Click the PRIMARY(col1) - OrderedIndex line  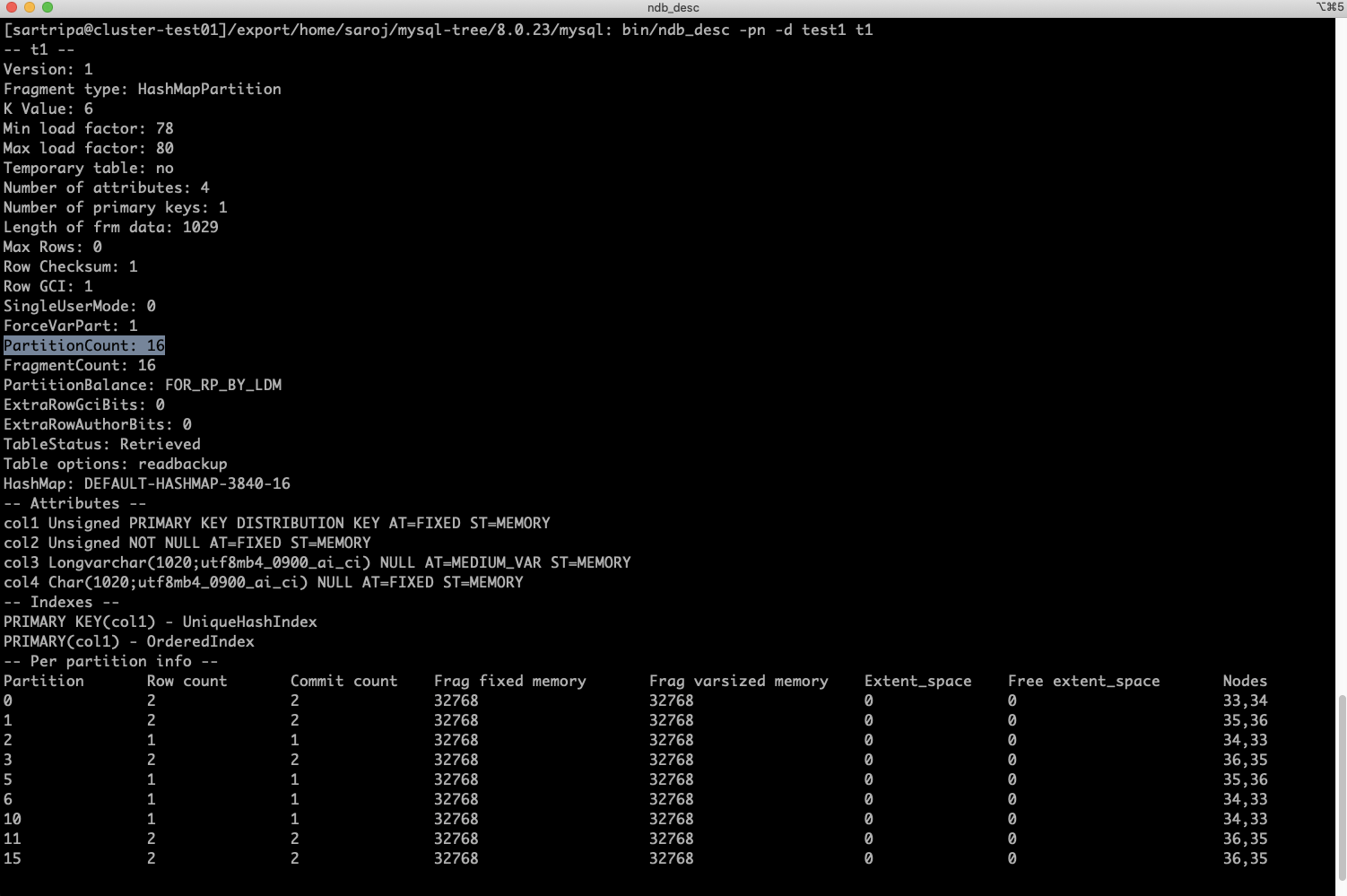point(129,641)
